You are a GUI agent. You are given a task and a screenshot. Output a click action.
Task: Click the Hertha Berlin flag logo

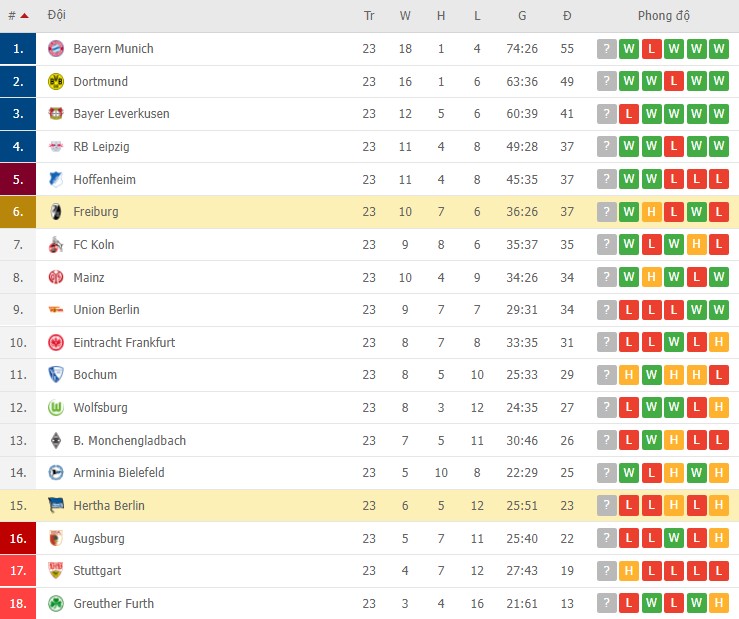coord(56,506)
